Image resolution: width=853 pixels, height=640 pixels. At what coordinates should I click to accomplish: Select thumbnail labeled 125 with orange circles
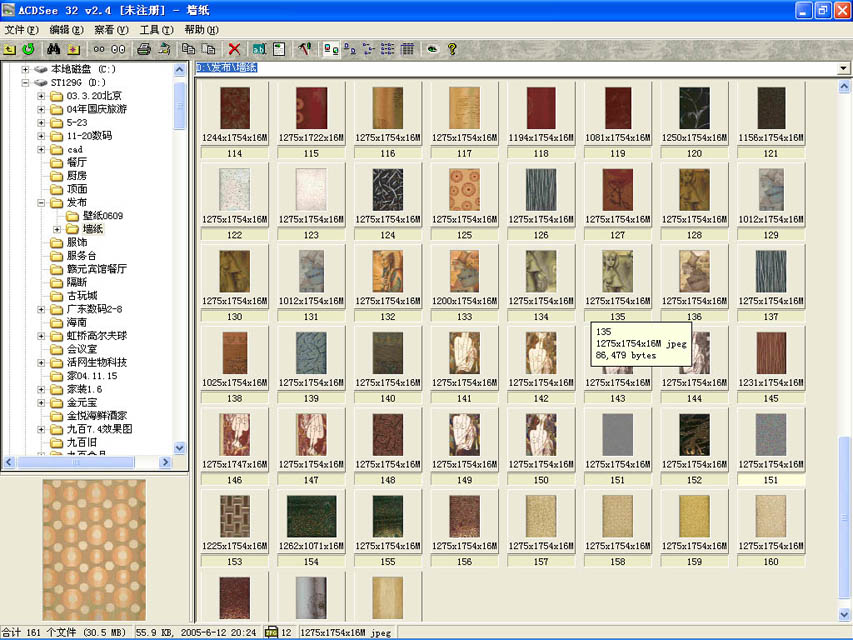click(464, 190)
